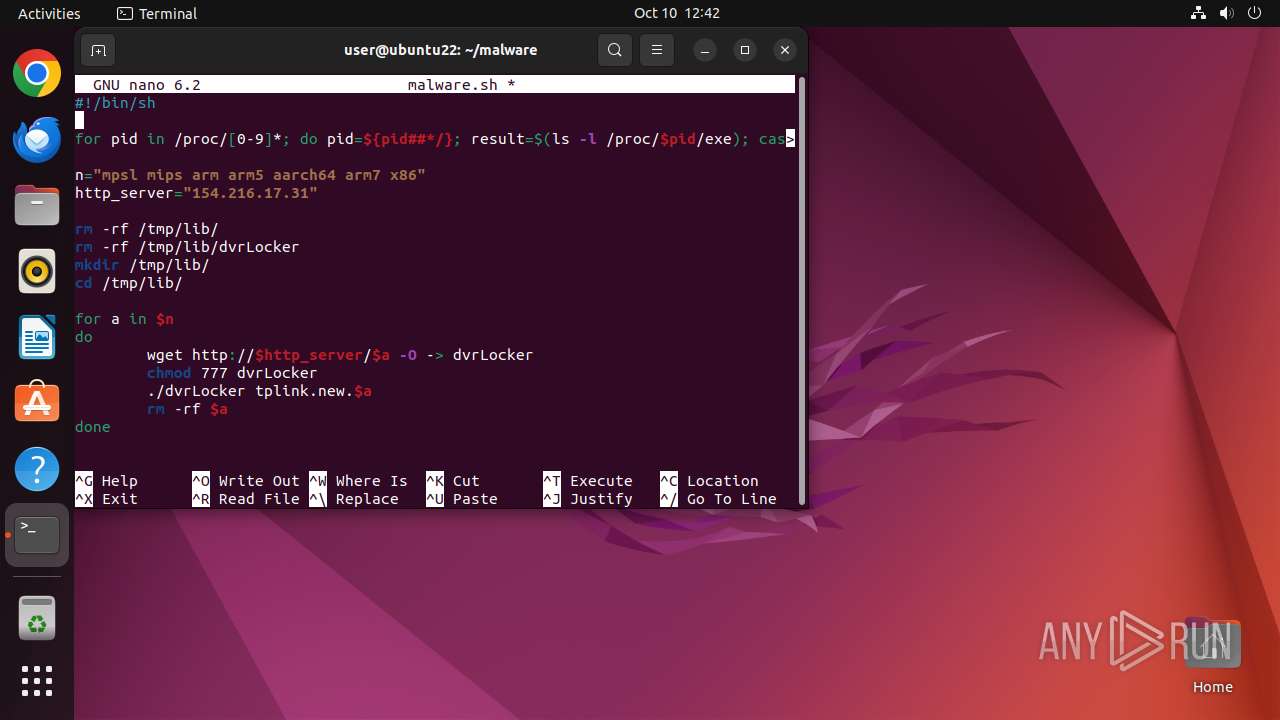Click the line 'chmod 777 dvrLocker'
This screenshot has height=720, width=1280.
tap(232, 373)
